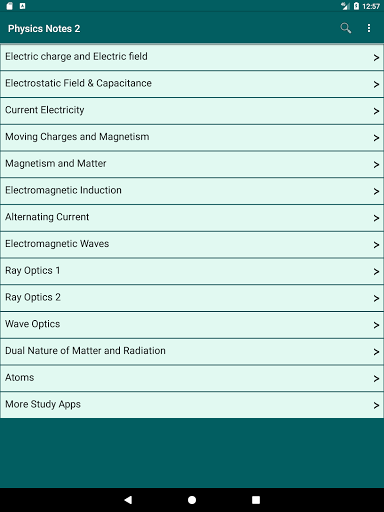Tap the Android back navigation button
The width and height of the screenshot is (384, 512).
click(128, 500)
